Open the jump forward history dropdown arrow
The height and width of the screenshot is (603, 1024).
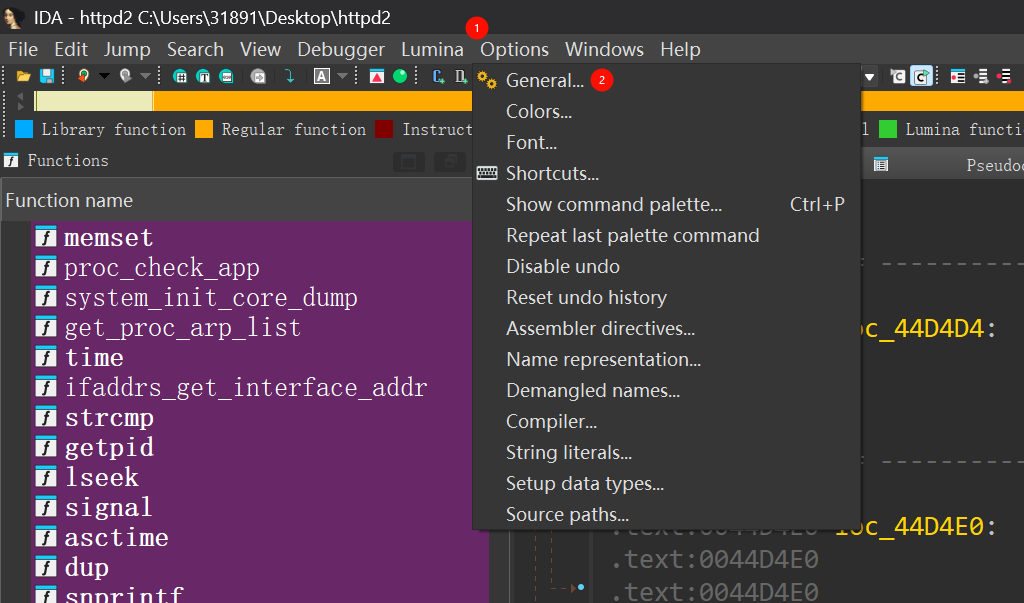point(146,76)
